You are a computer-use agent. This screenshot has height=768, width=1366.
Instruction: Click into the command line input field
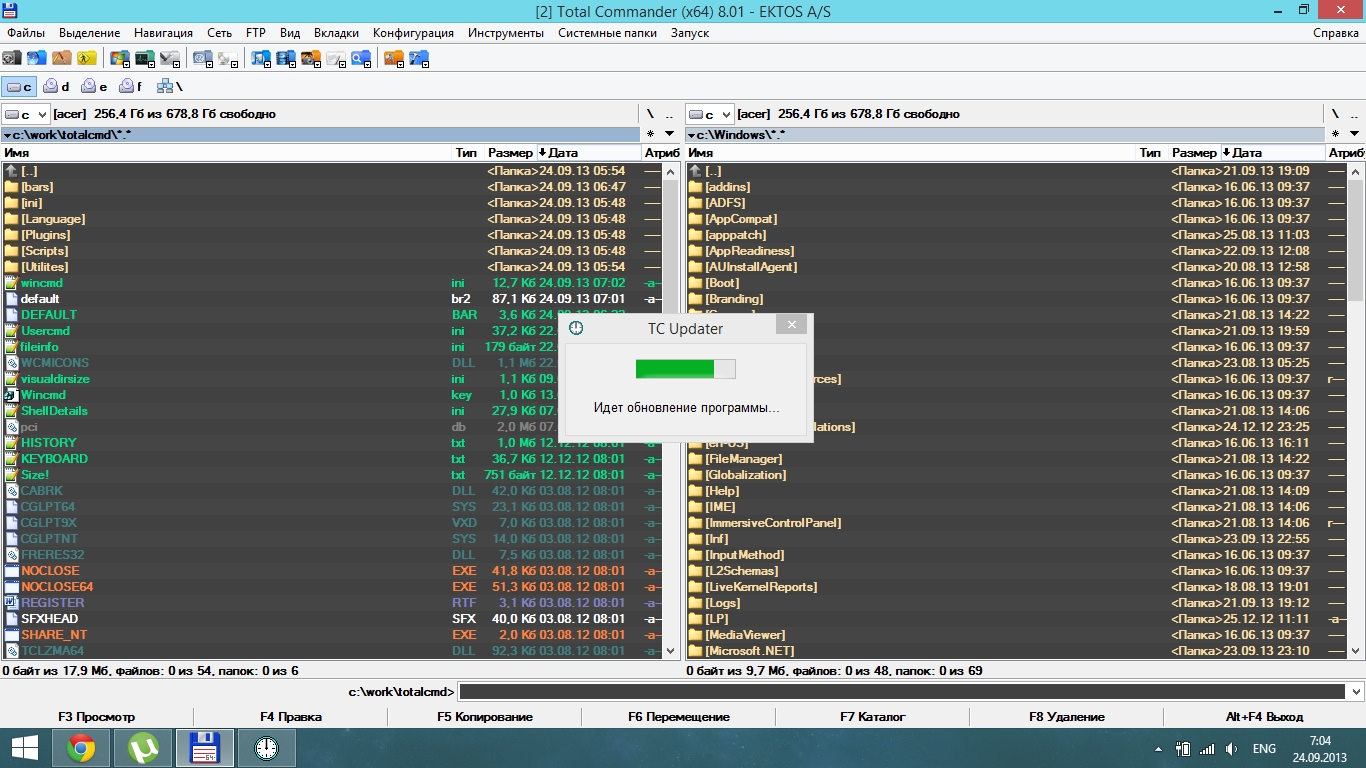coord(902,692)
